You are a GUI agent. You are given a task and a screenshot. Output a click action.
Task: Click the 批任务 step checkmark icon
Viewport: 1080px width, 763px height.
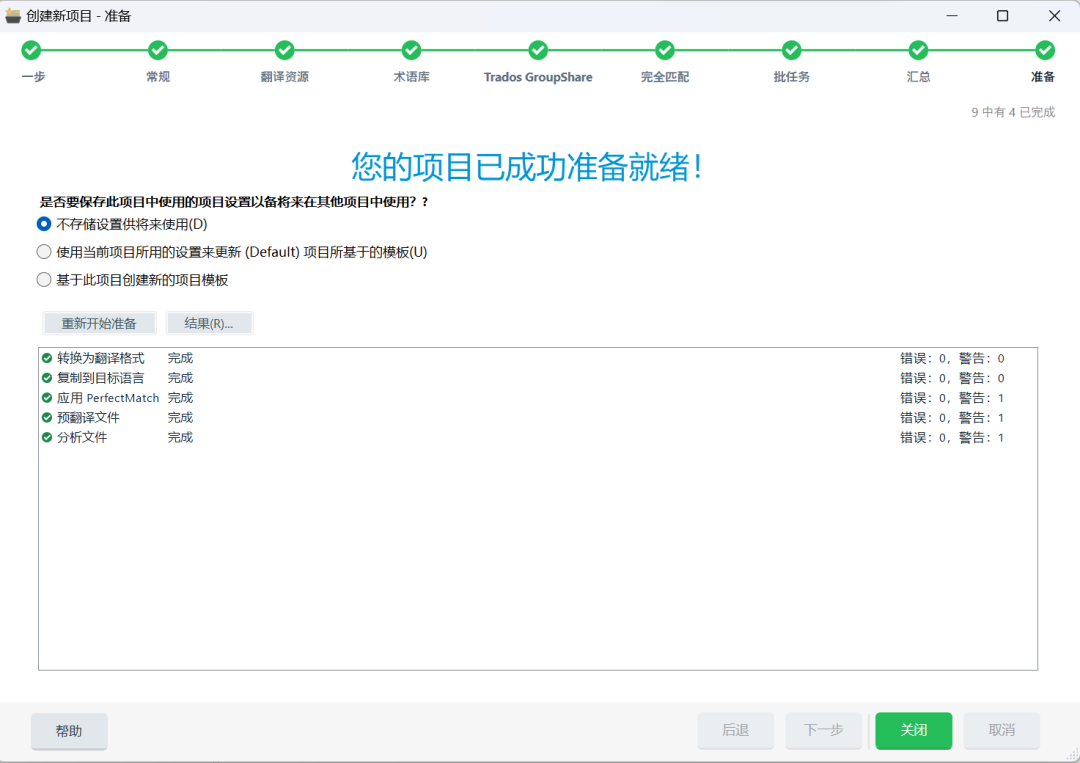(x=791, y=49)
